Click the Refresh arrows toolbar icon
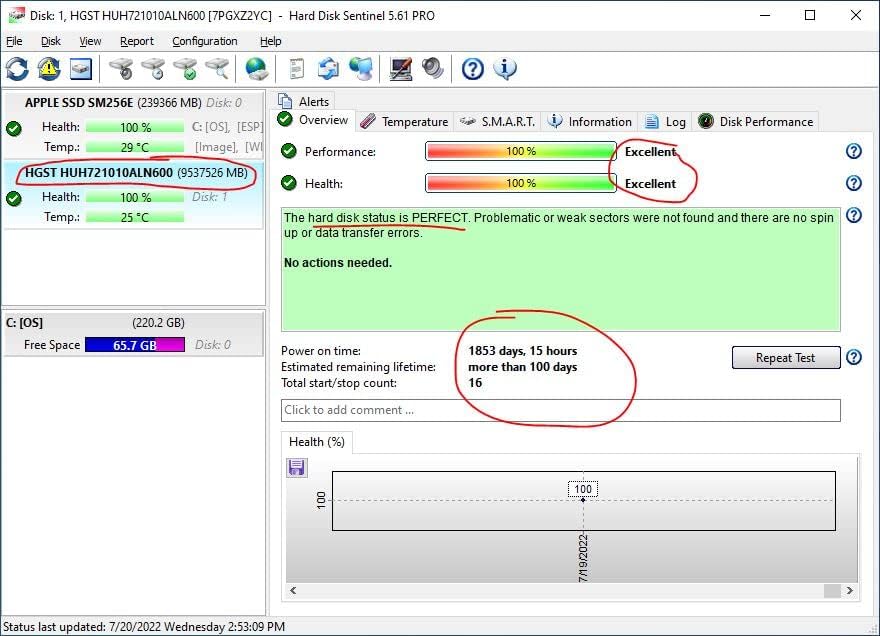880x636 pixels. [x=17, y=69]
